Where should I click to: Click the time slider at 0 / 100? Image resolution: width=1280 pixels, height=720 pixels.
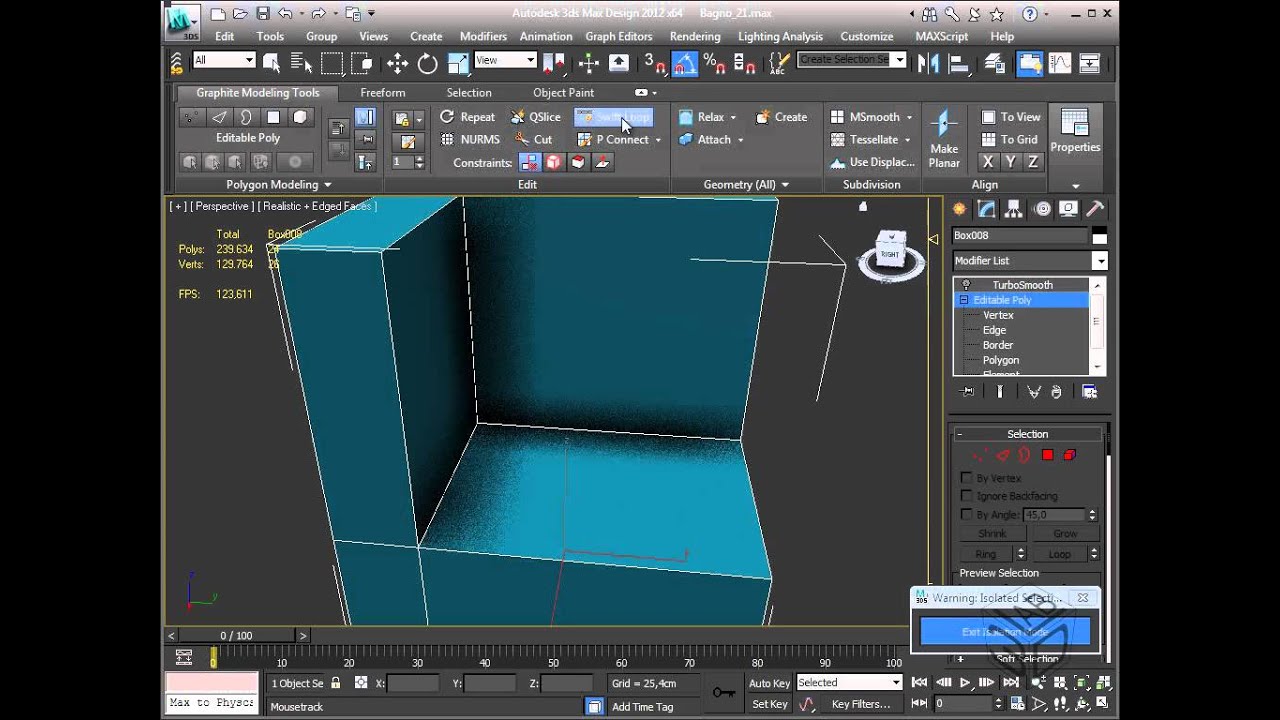[236, 635]
